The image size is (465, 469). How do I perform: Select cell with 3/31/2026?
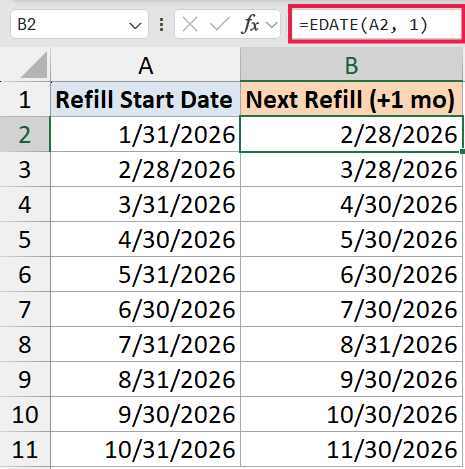point(145,204)
